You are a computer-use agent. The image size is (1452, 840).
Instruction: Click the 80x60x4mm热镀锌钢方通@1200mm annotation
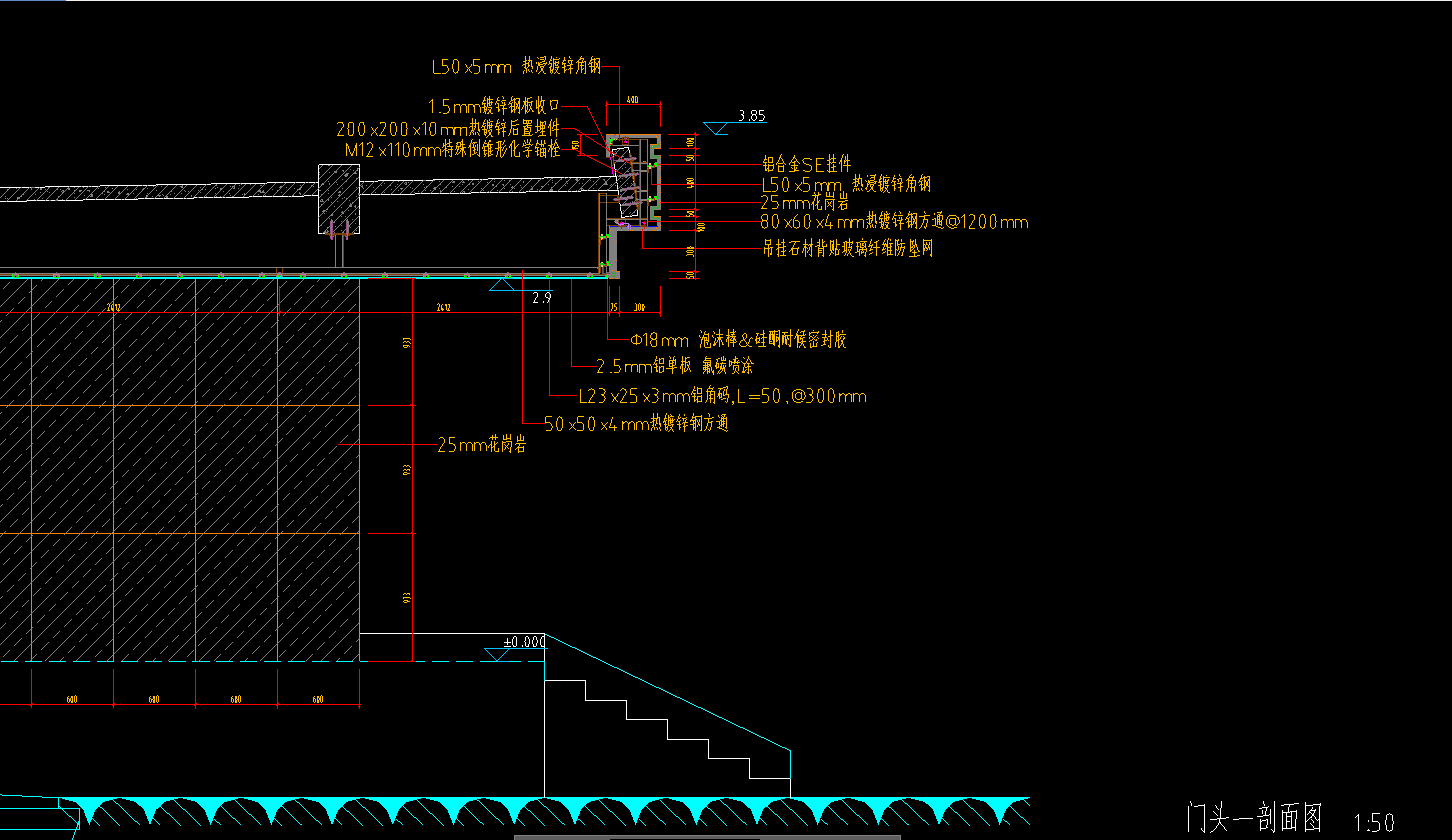(x=895, y=222)
